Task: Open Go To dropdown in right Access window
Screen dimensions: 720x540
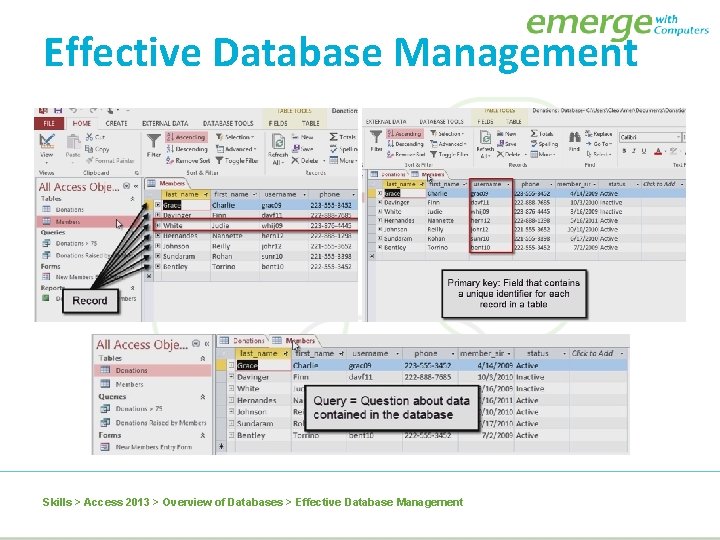Action: (599, 144)
